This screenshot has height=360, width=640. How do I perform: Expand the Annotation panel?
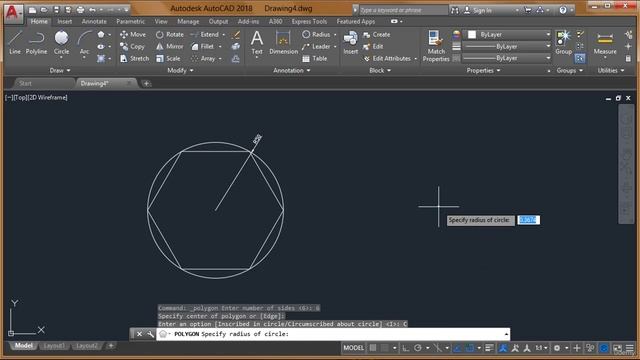(x=291, y=71)
